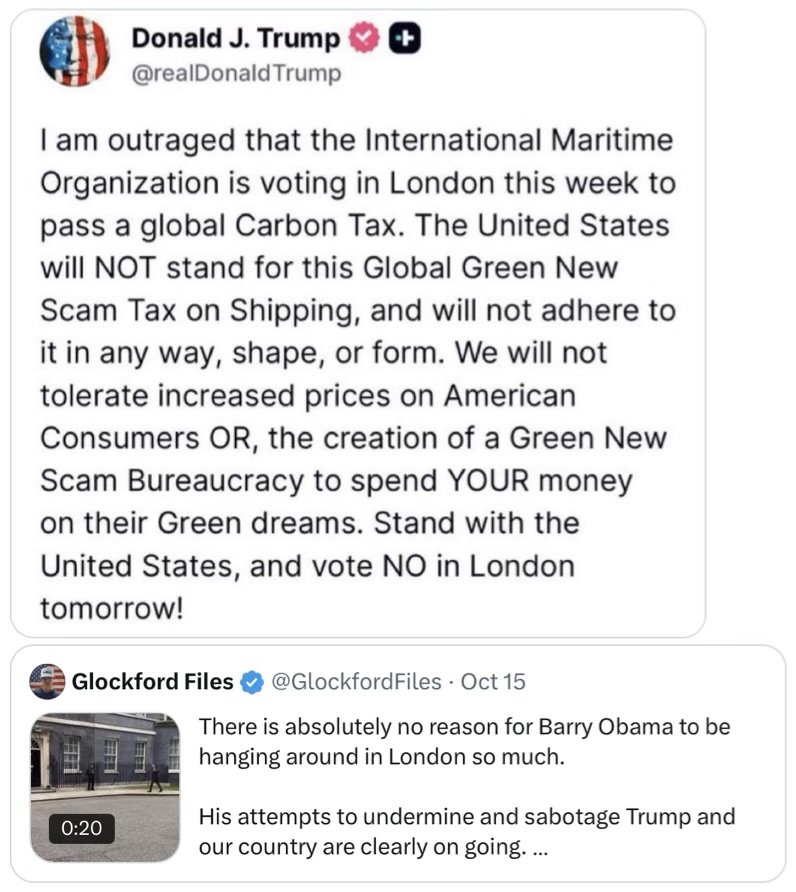796x892 pixels.
Task: Click the 'Scam Bureaucracy to spend YOUR money' line
Action: click(x=336, y=481)
